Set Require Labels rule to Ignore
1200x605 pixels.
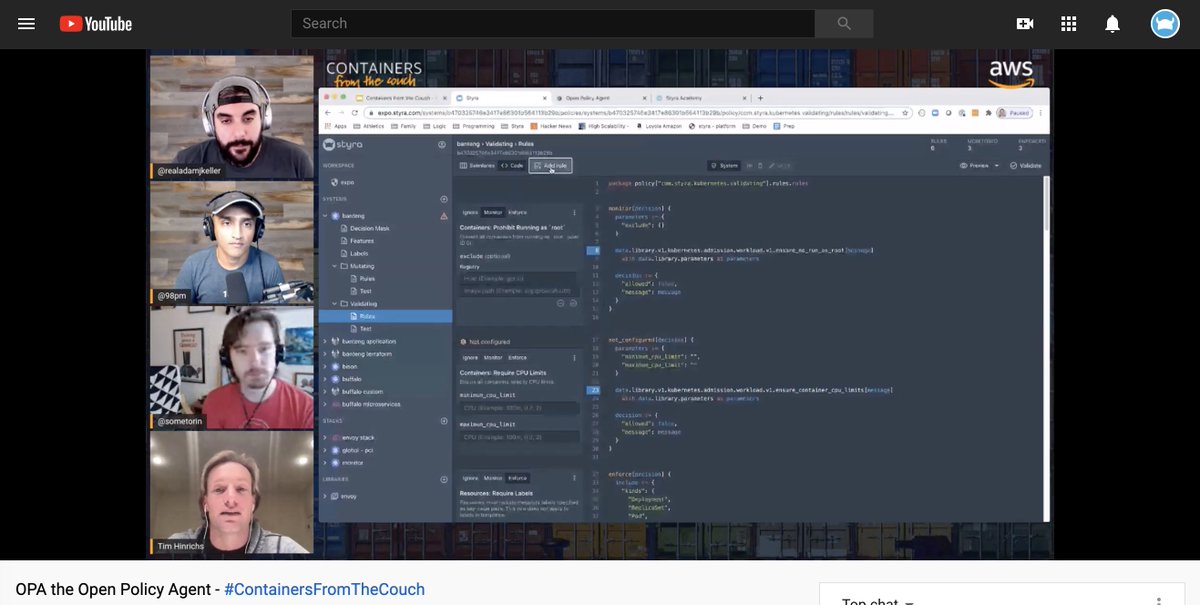(469, 478)
